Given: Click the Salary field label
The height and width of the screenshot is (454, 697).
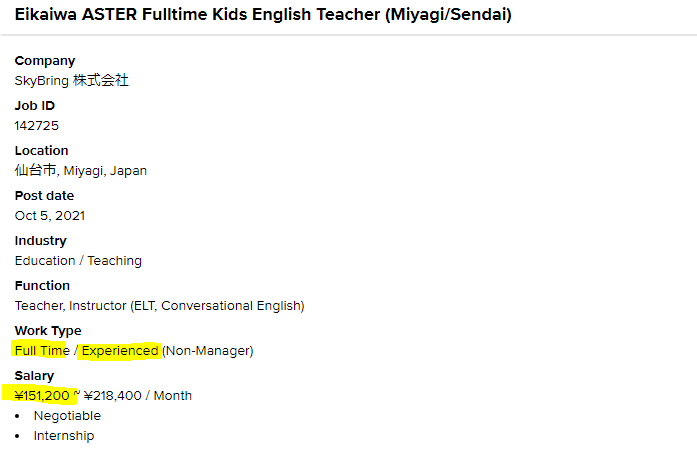Looking at the screenshot, I should [x=34, y=376].
